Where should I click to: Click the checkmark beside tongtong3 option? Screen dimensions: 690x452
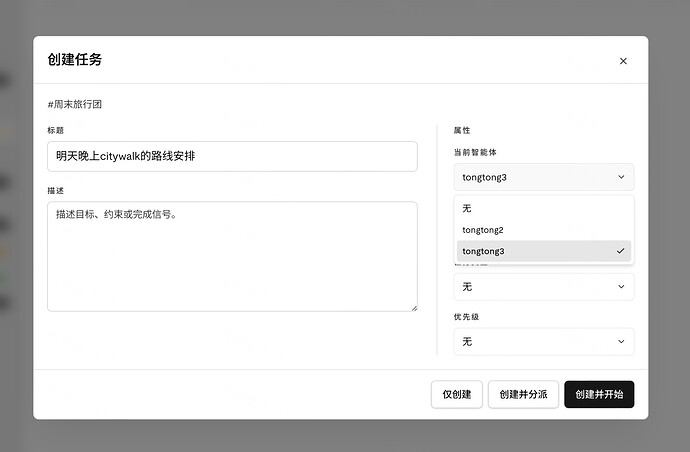coord(620,251)
